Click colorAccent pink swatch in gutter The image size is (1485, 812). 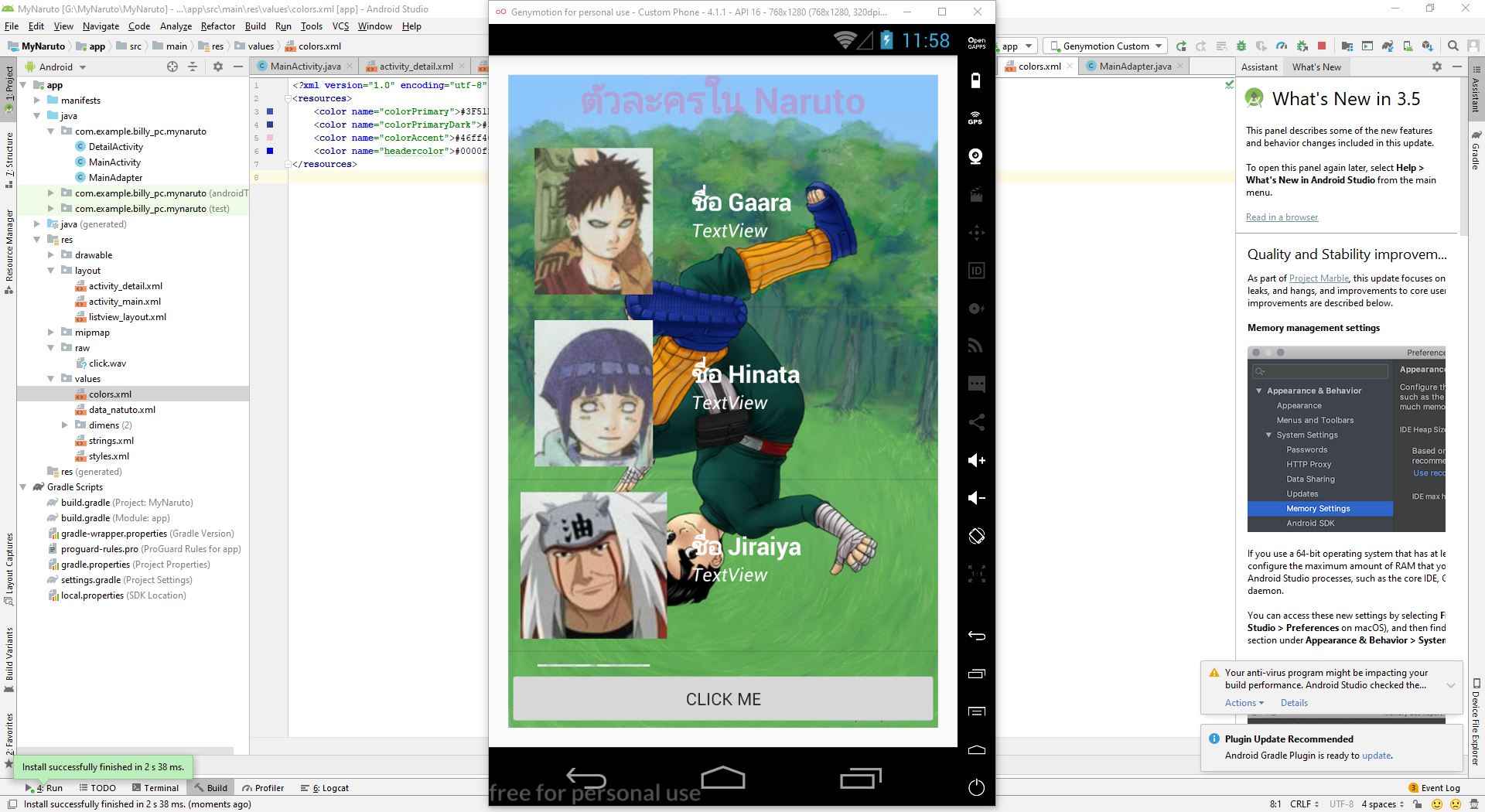[270, 138]
